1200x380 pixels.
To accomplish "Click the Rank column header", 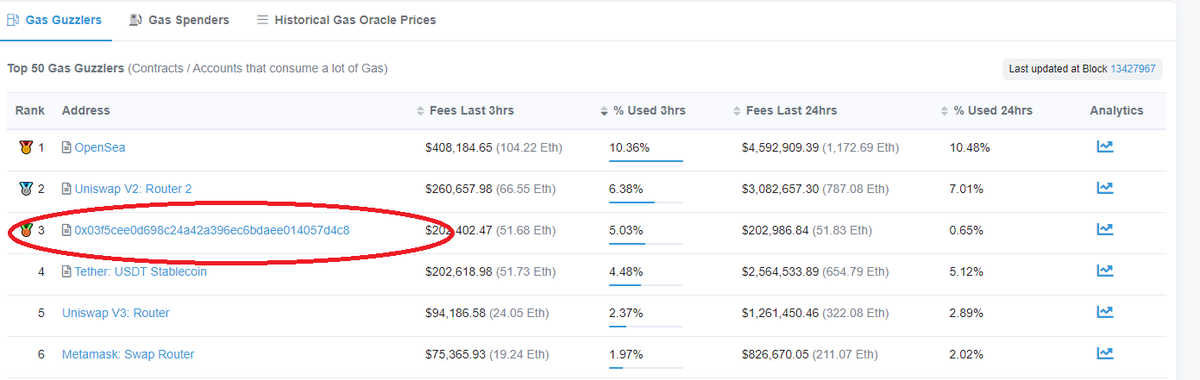I will 29,110.
